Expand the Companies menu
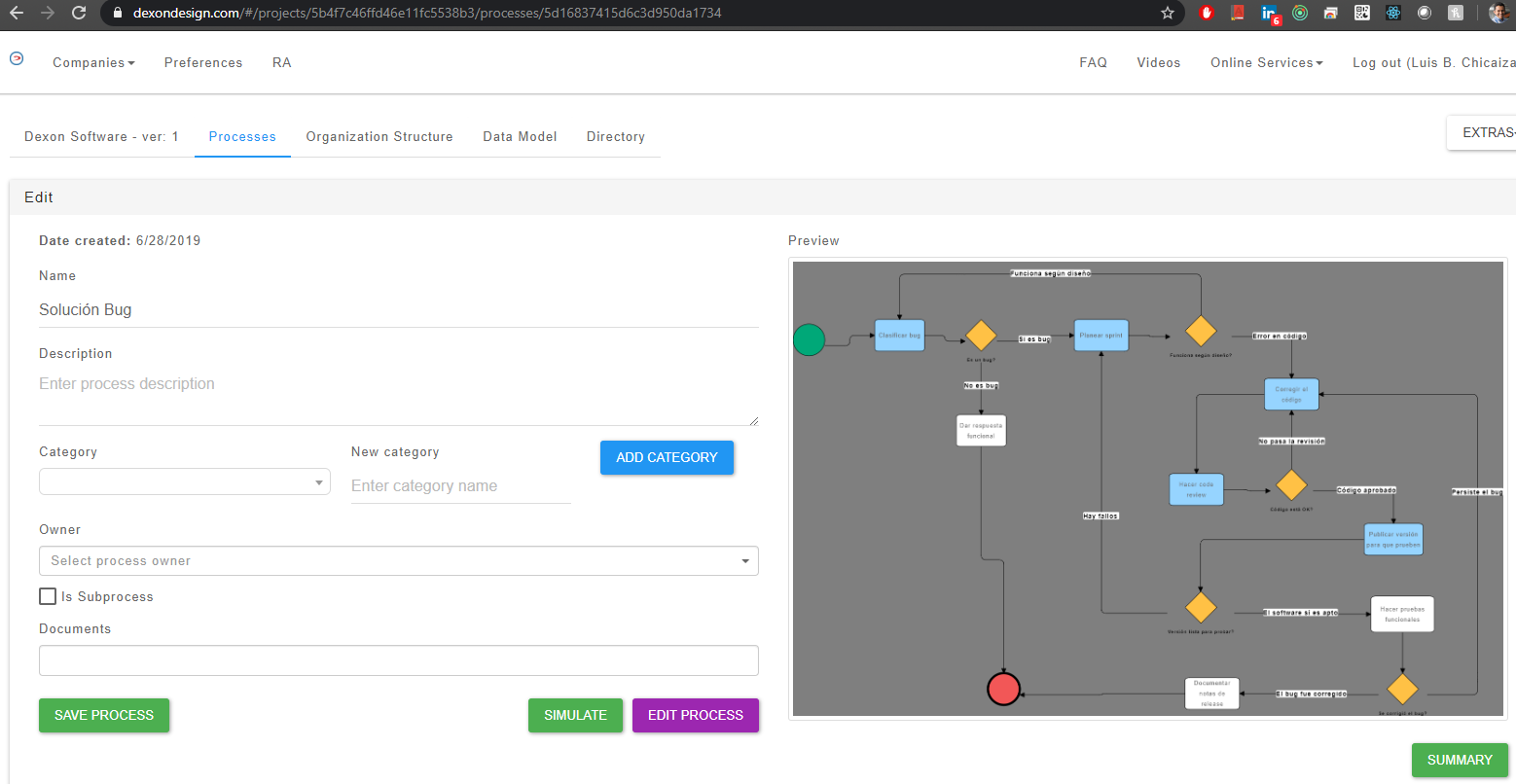Viewport: 1516px width, 784px height. (93, 62)
